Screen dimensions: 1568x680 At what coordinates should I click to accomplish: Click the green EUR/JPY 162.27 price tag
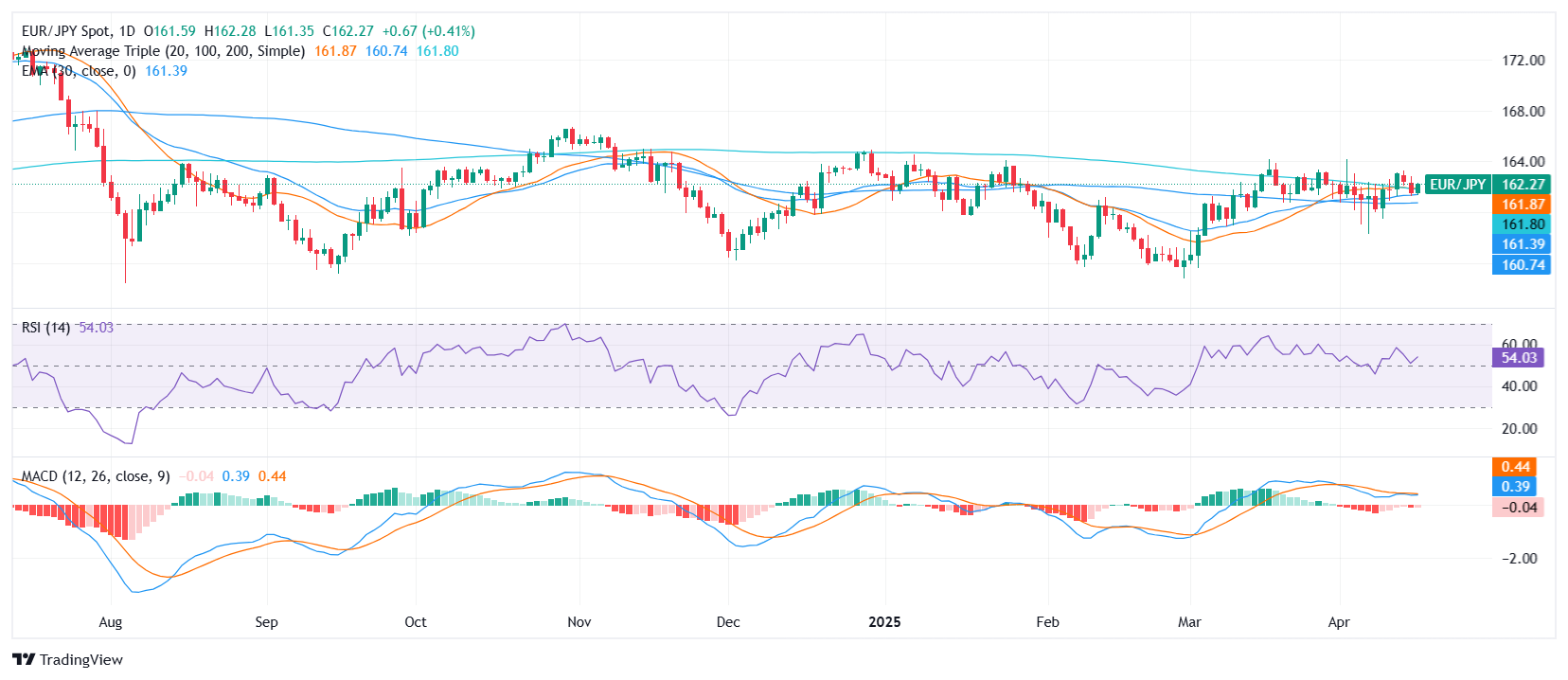coord(1487,185)
